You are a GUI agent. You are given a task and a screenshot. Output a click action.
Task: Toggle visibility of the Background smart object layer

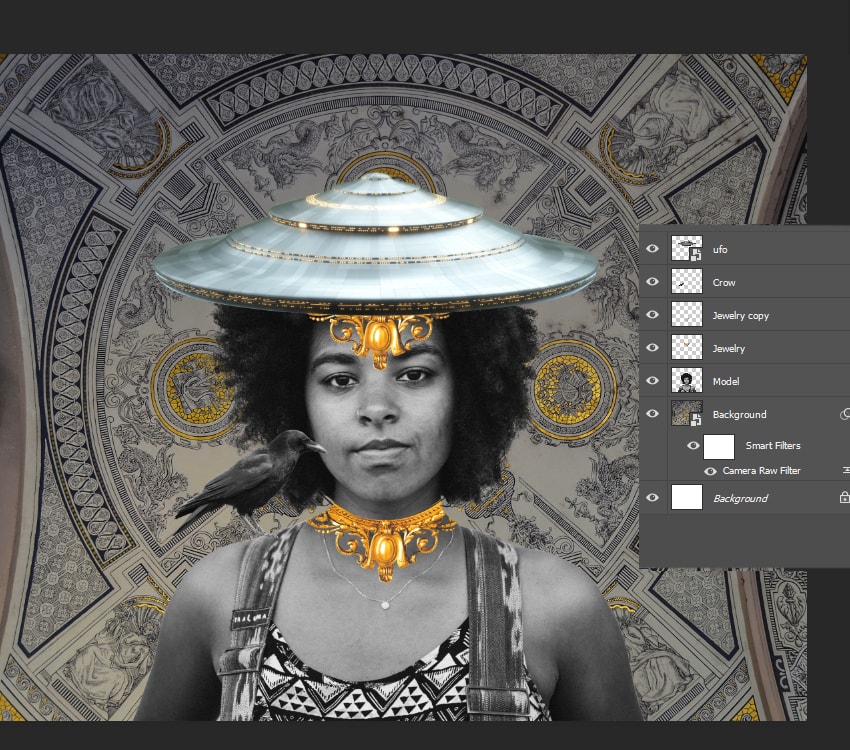[x=653, y=414]
